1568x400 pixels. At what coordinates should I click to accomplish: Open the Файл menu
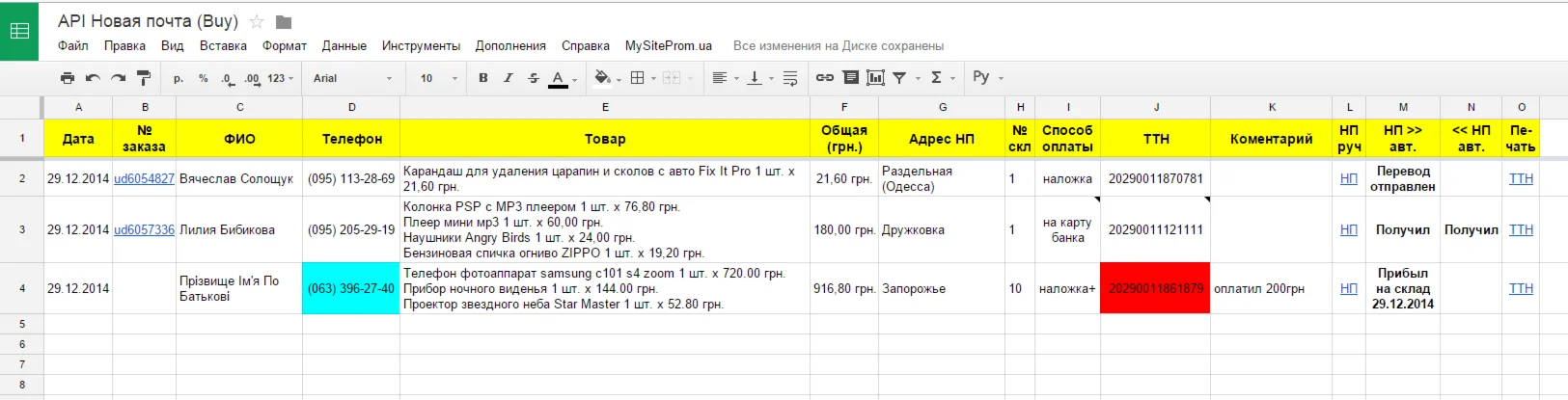73,45
